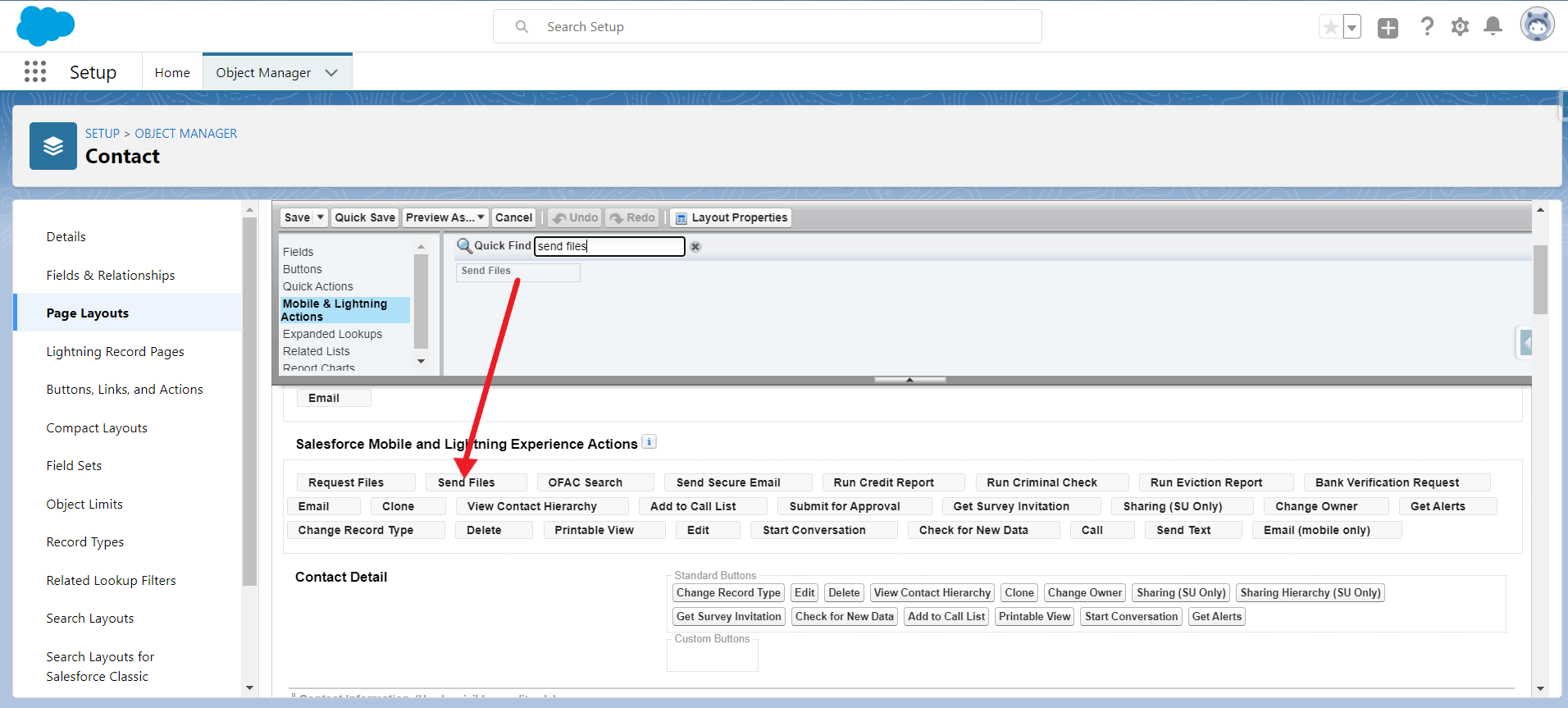The height and width of the screenshot is (708, 1568).
Task: Click the left sidebar scroll down arrow
Action: coord(249,688)
